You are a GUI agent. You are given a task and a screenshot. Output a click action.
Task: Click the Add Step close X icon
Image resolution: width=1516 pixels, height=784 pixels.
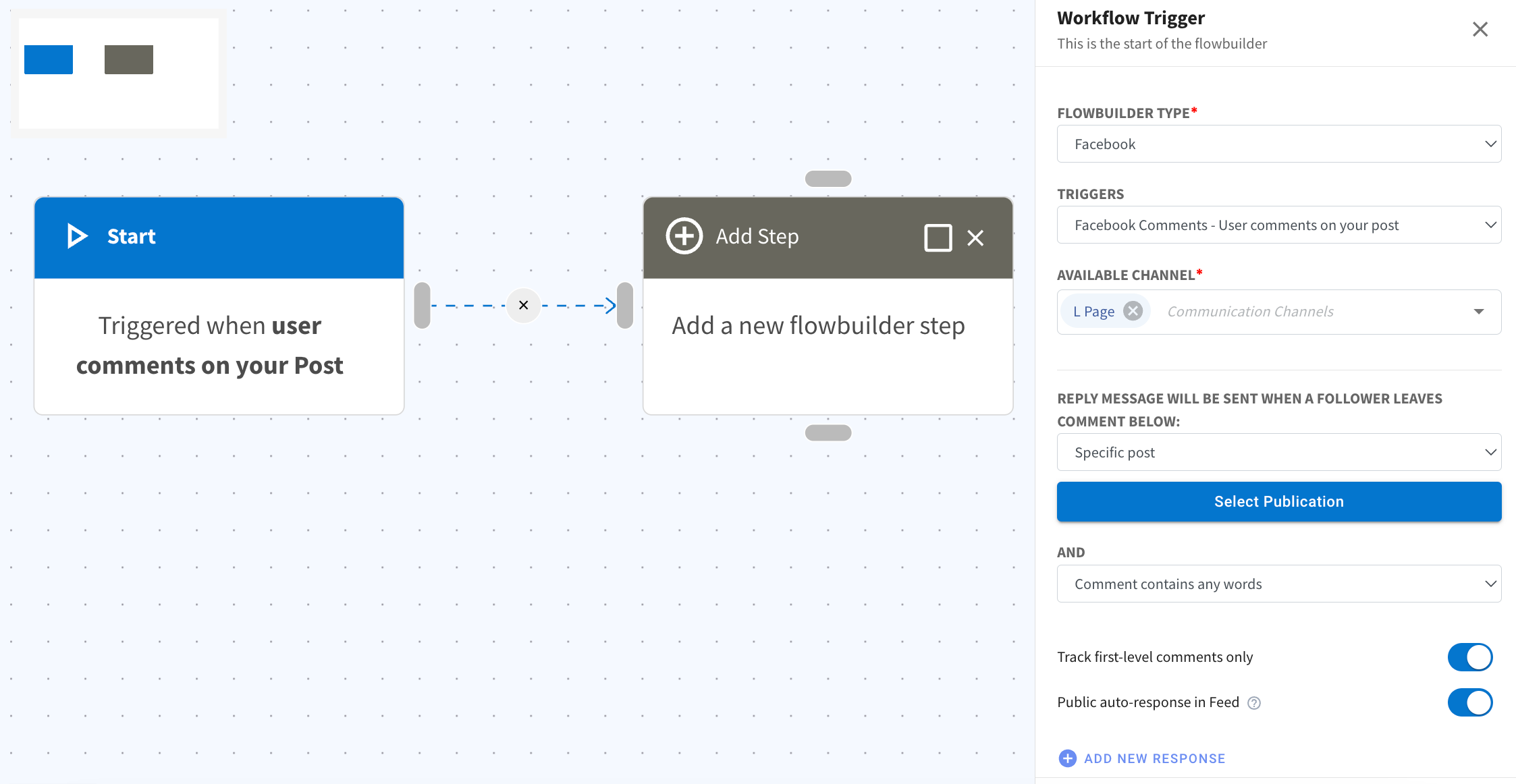pyautogui.click(x=976, y=238)
